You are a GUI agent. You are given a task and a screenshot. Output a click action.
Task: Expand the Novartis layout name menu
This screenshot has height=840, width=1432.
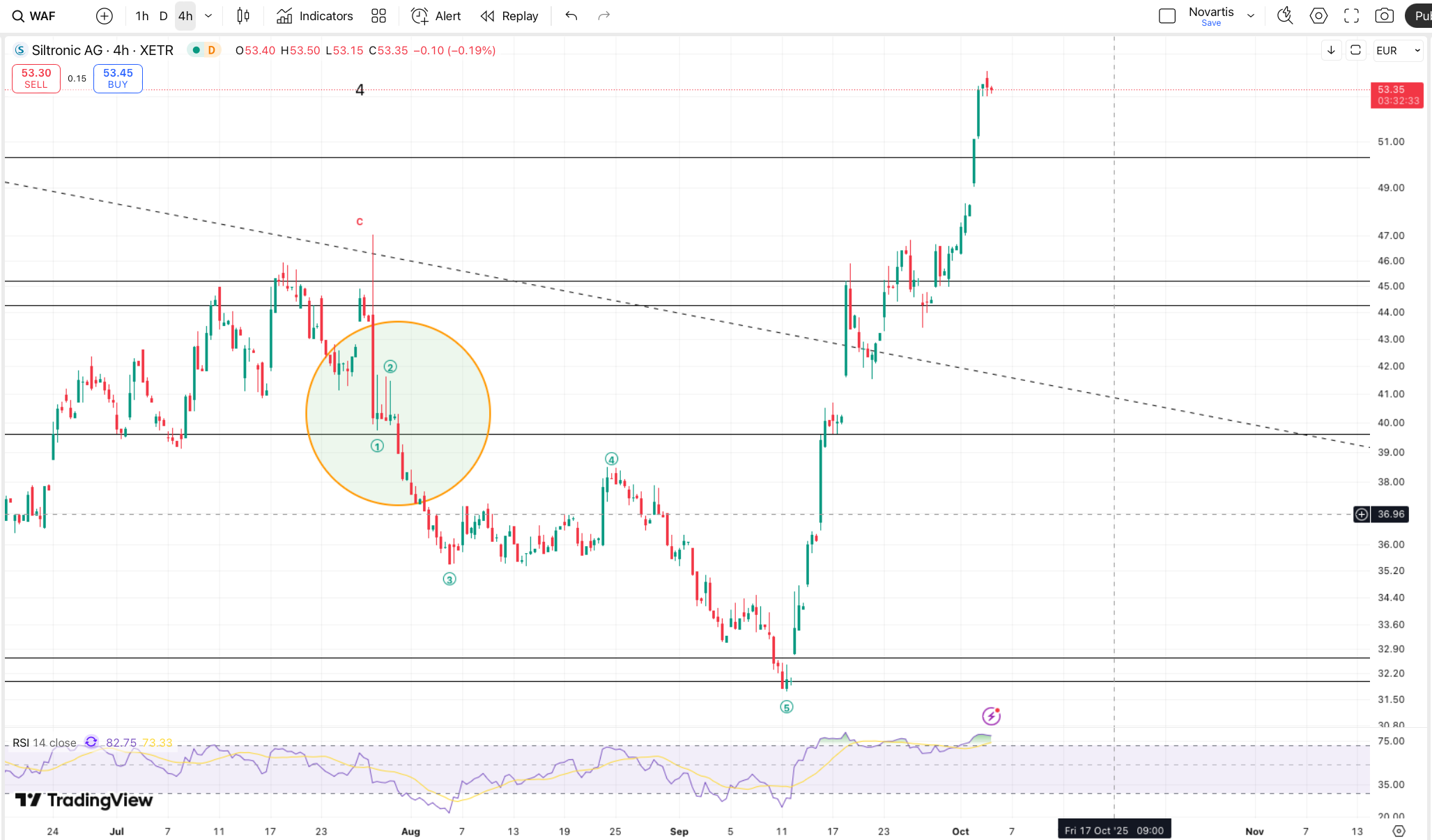(1251, 16)
